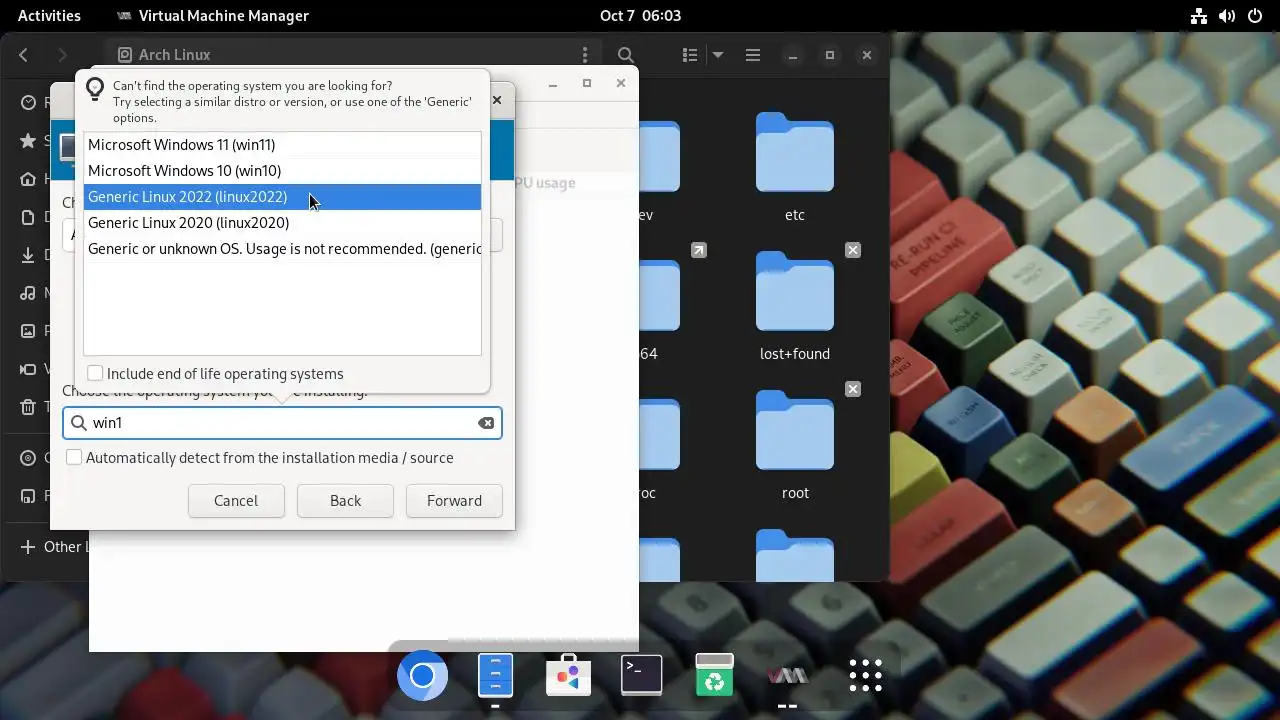Open the Terminal from dock
This screenshot has width=1280, height=720.
[x=641, y=677]
